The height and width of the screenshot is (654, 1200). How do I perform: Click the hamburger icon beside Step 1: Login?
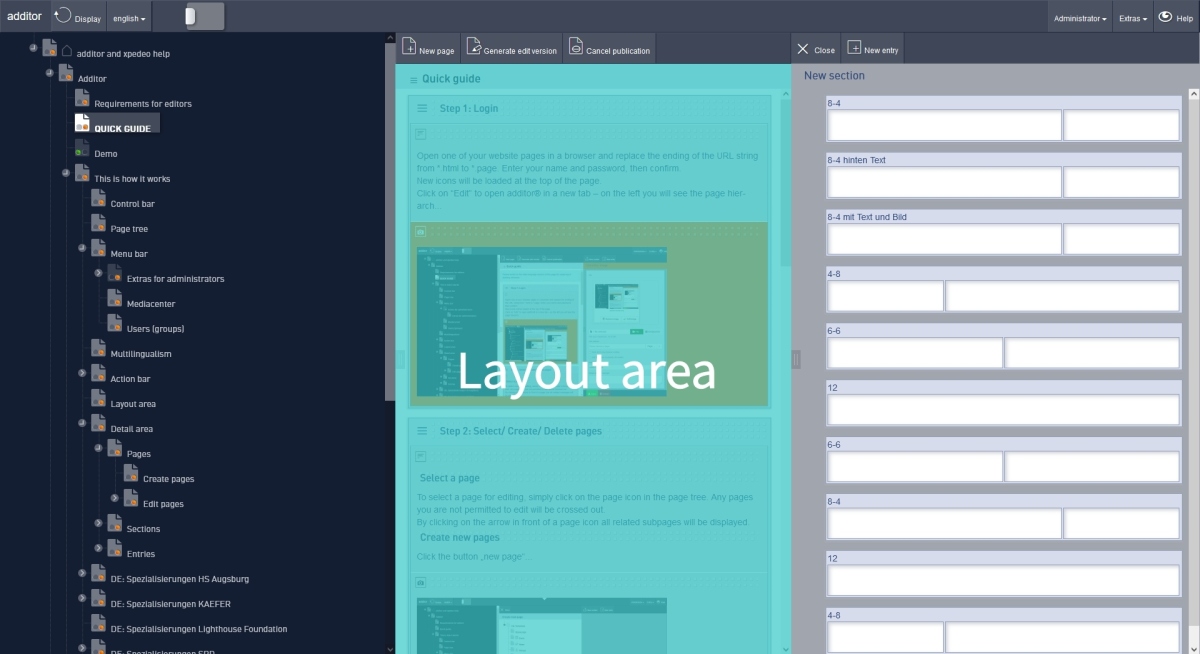coord(422,108)
